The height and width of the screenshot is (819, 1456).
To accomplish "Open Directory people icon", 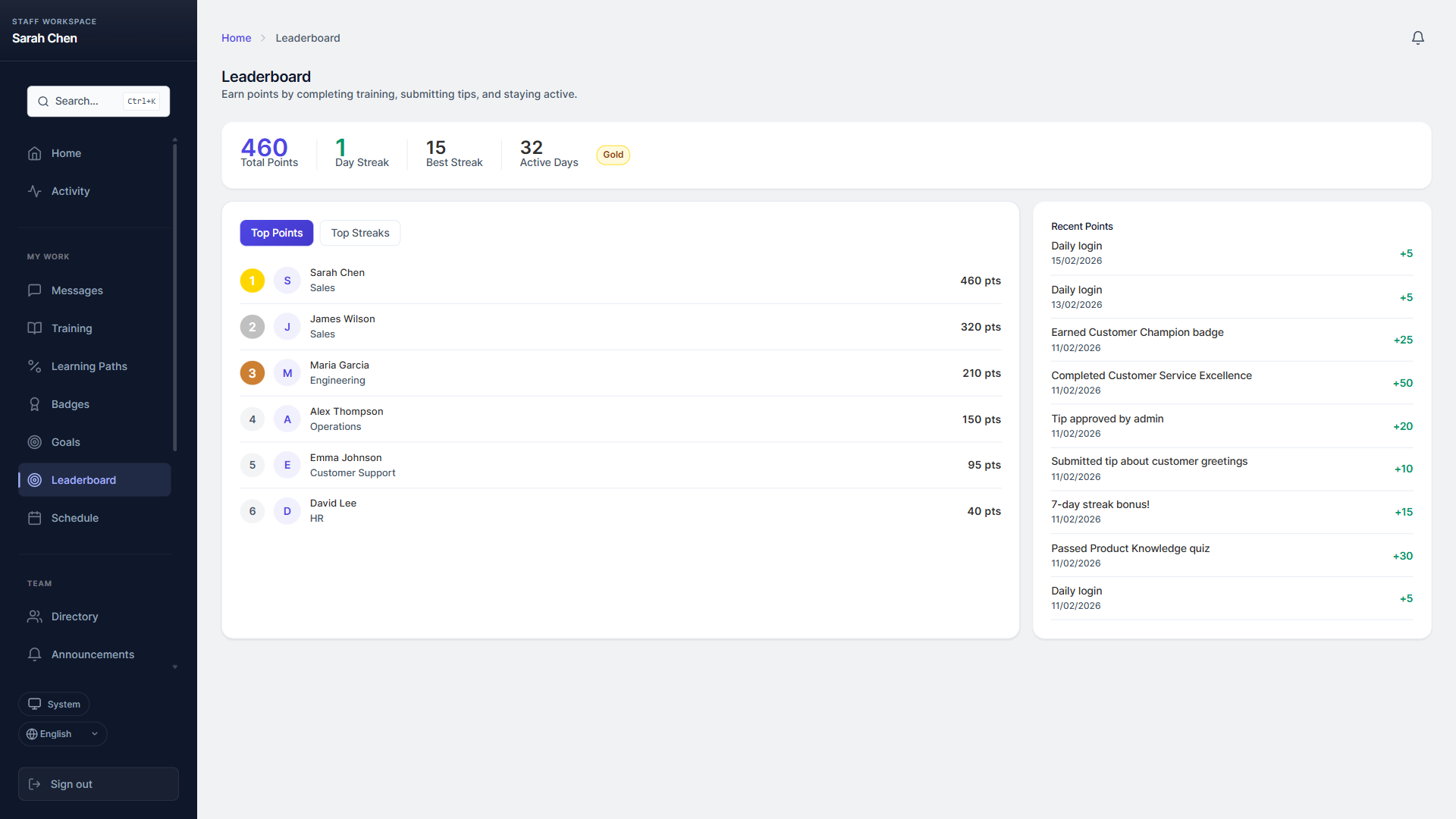I will click(x=35, y=617).
